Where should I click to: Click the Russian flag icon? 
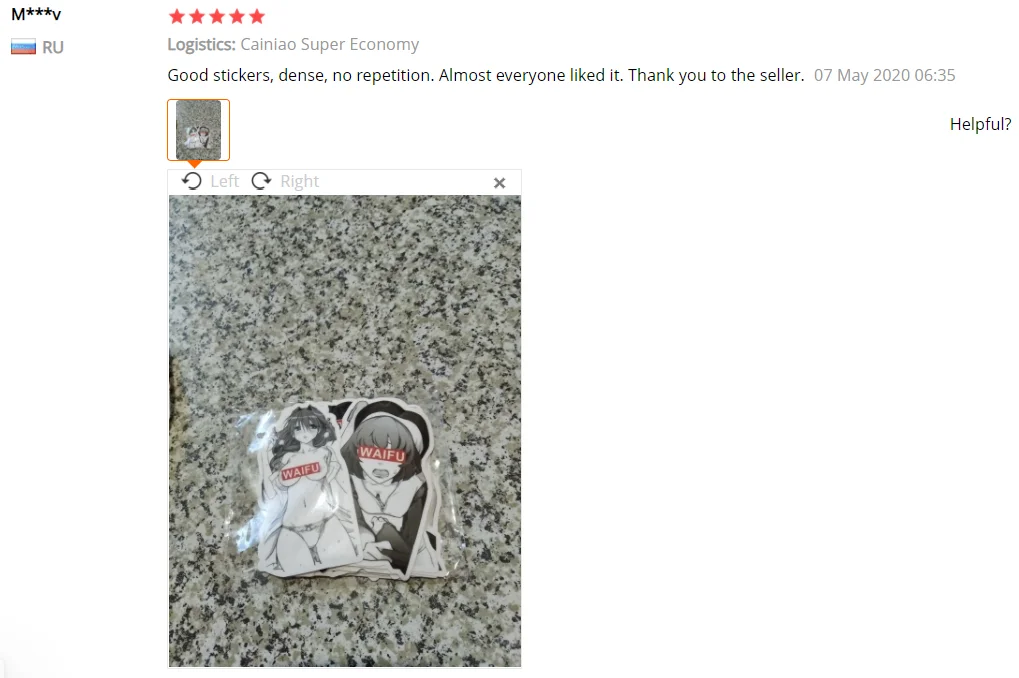[x=23, y=47]
